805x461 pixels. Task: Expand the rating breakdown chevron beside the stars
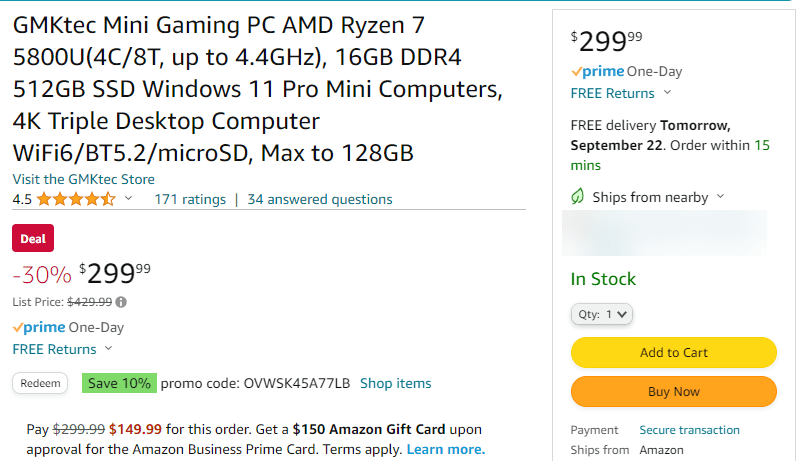[128, 199]
